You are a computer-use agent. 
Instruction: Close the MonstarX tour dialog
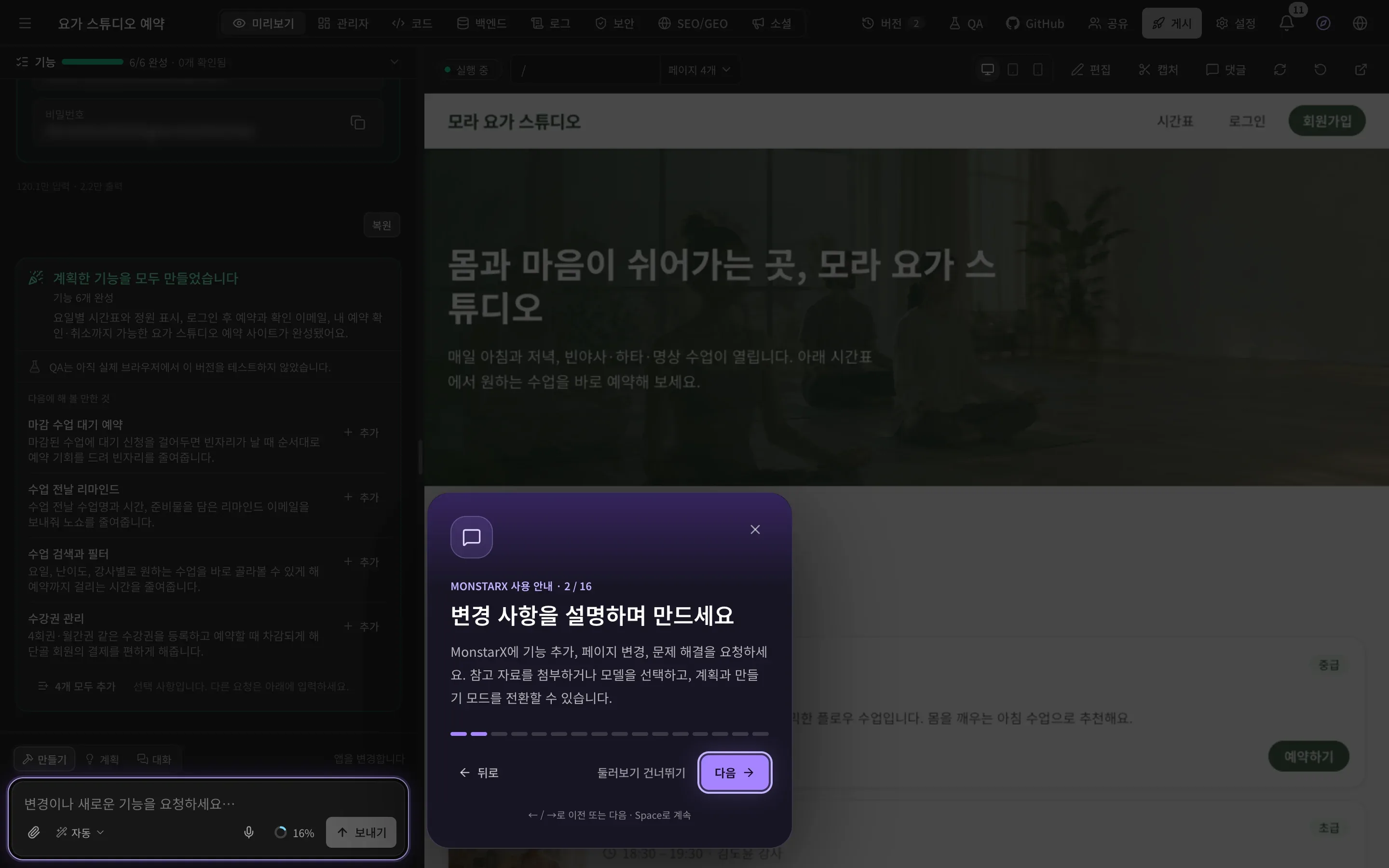click(x=755, y=529)
